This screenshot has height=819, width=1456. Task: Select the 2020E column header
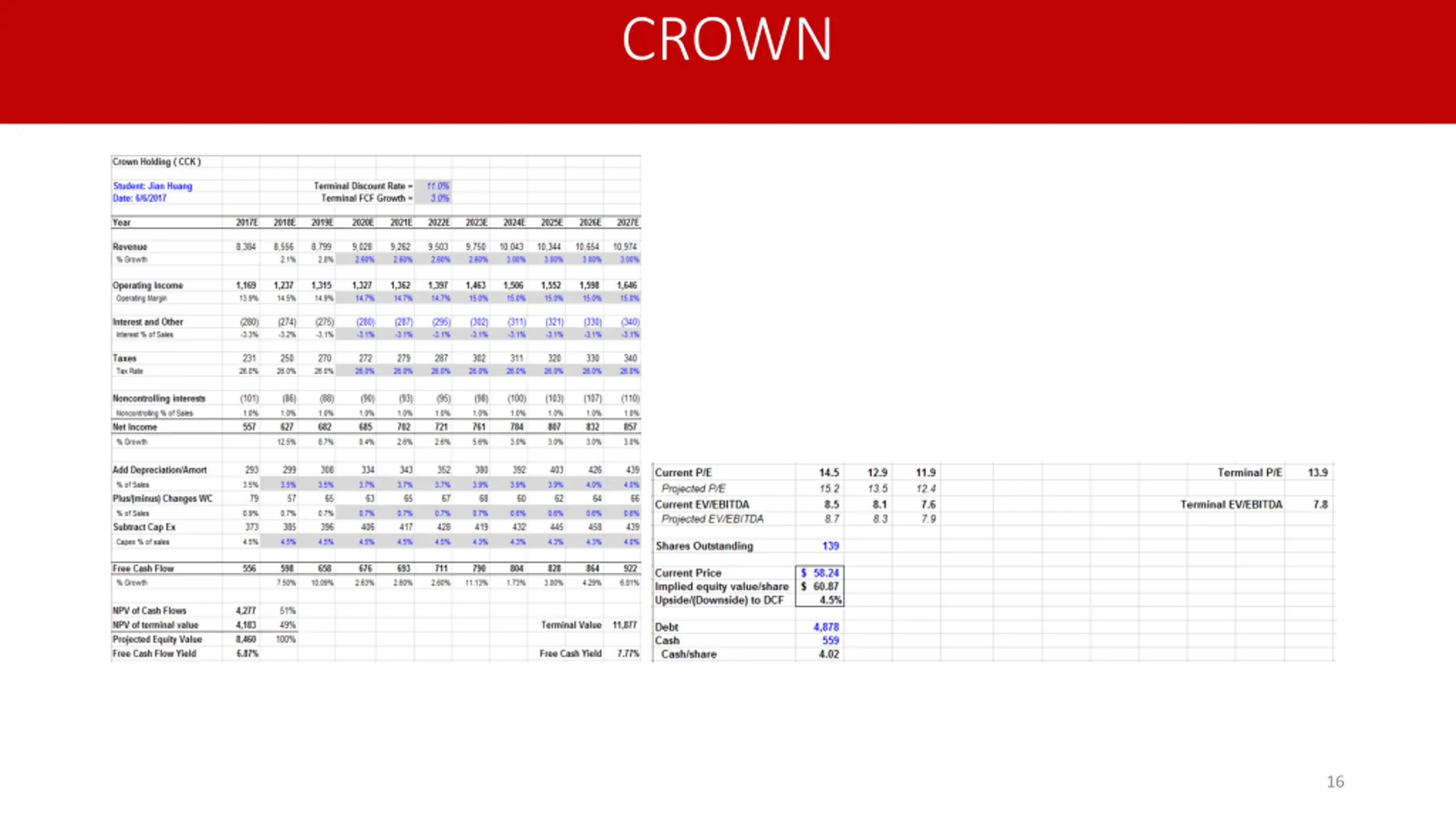[363, 222]
